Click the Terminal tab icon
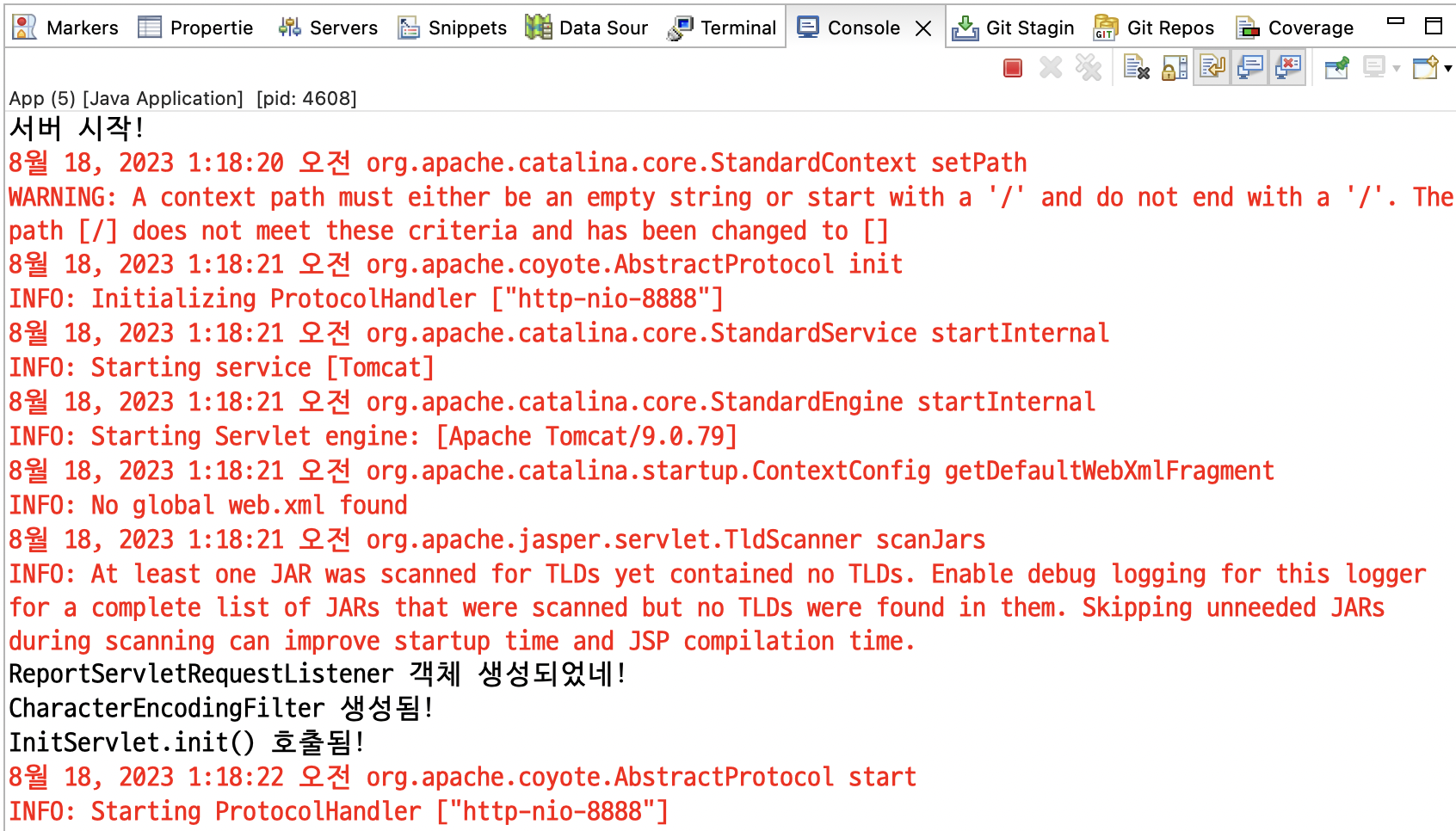The height and width of the screenshot is (831, 1456). pyautogui.click(x=680, y=28)
